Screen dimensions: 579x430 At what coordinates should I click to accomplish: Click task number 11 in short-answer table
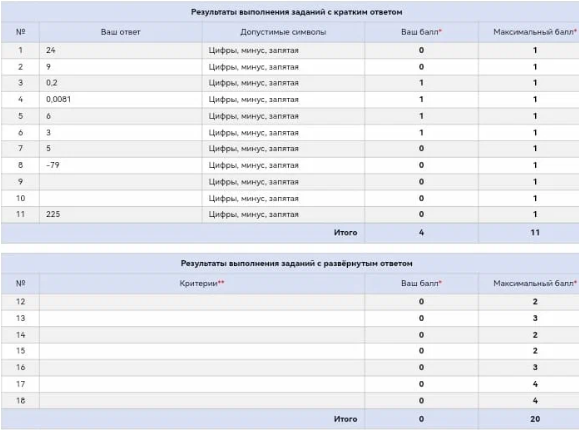pyautogui.click(x=21, y=214)
